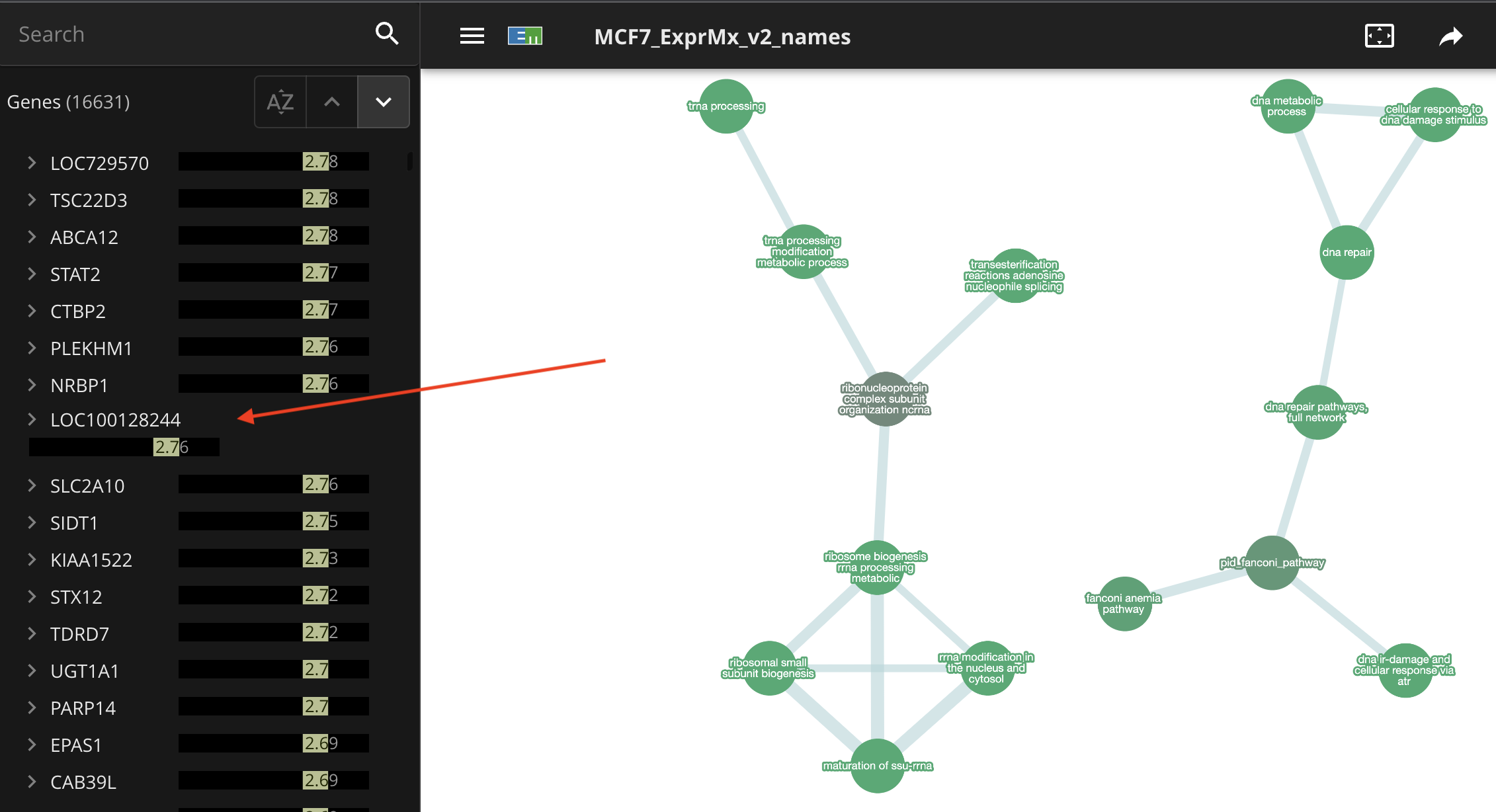Image resolution: width=1496 pixels, height=812 pixels.
Task: Share the network via the arrow icon
Action: [1452, 35]
